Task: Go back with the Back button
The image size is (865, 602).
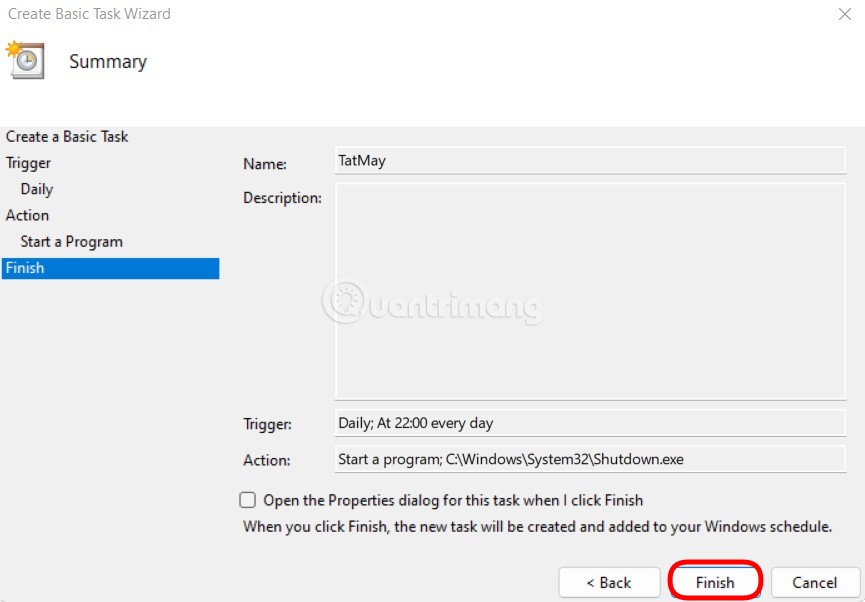Action: click(609, 583)
